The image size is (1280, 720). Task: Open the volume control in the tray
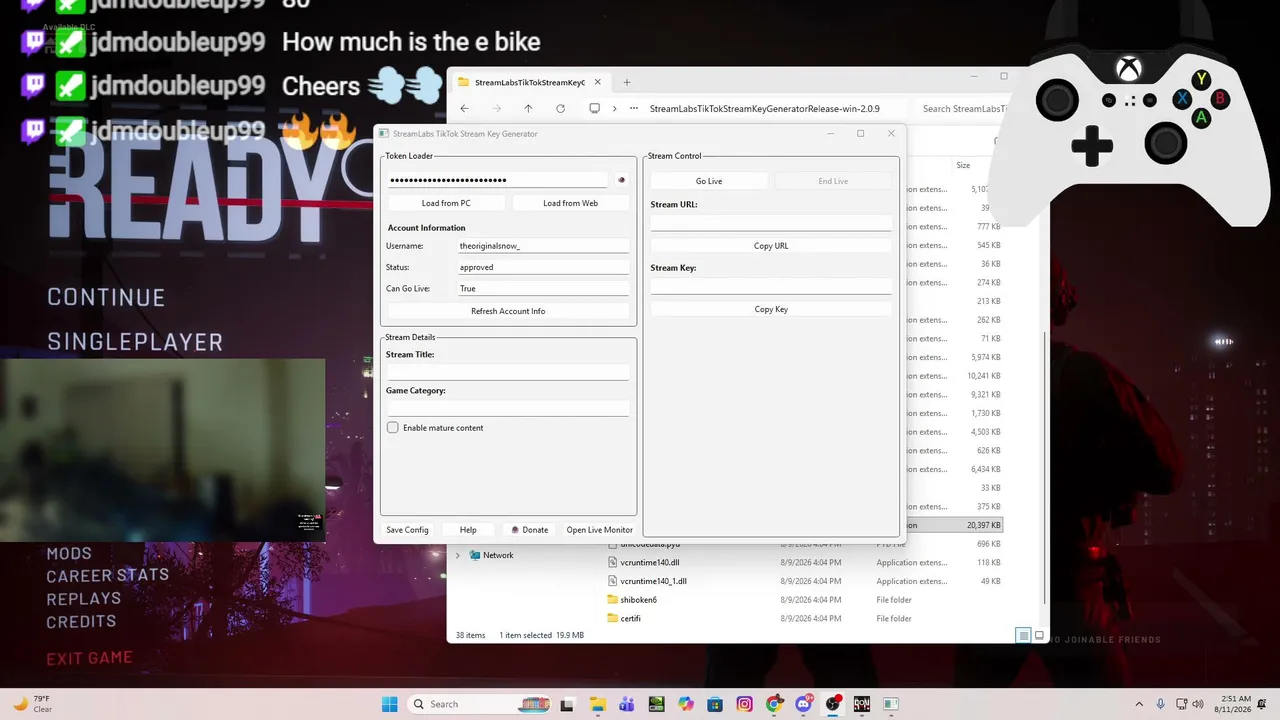tap(1200, 704)
